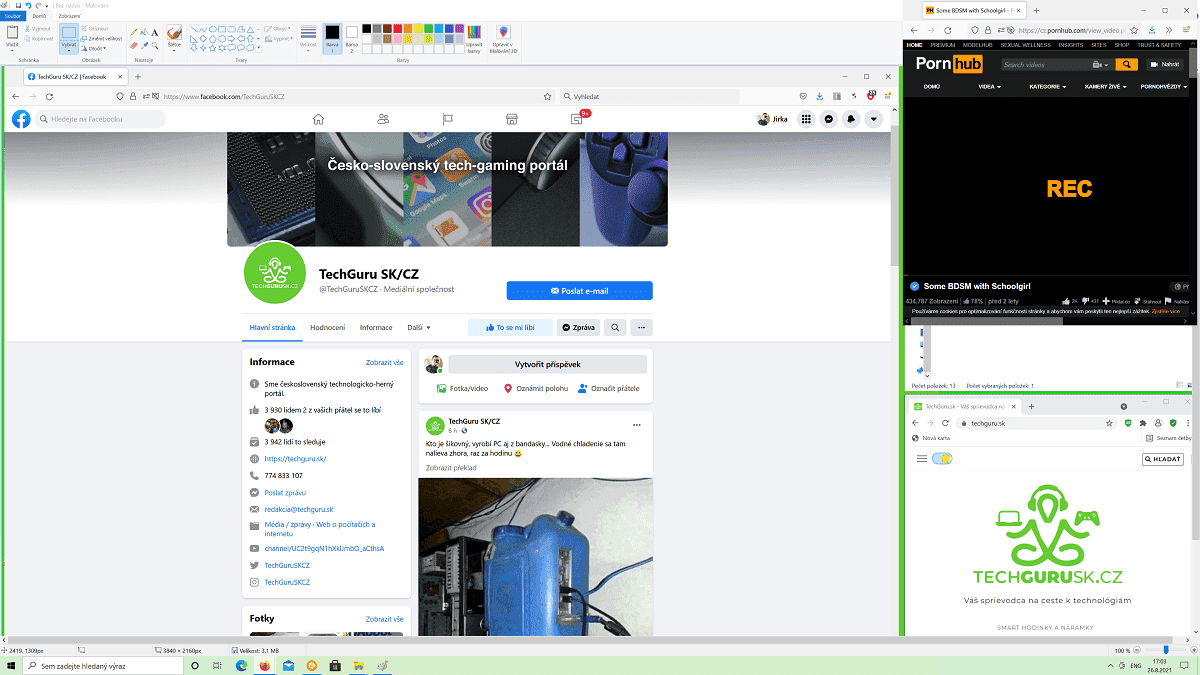The image size is (1200, 675).
Task: Open the Informace tab on TechGuru page
Action: coord(376,327)
